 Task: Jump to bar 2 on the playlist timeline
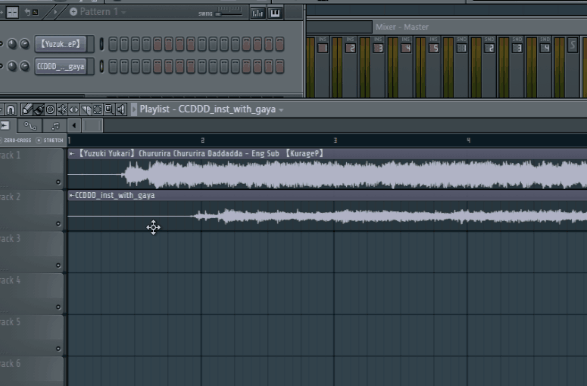pos(203,140)
